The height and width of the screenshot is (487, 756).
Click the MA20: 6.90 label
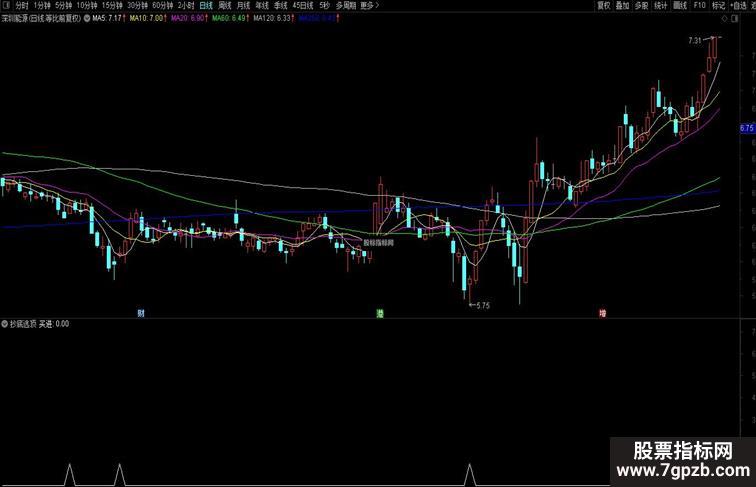click(x=190, y=18)
